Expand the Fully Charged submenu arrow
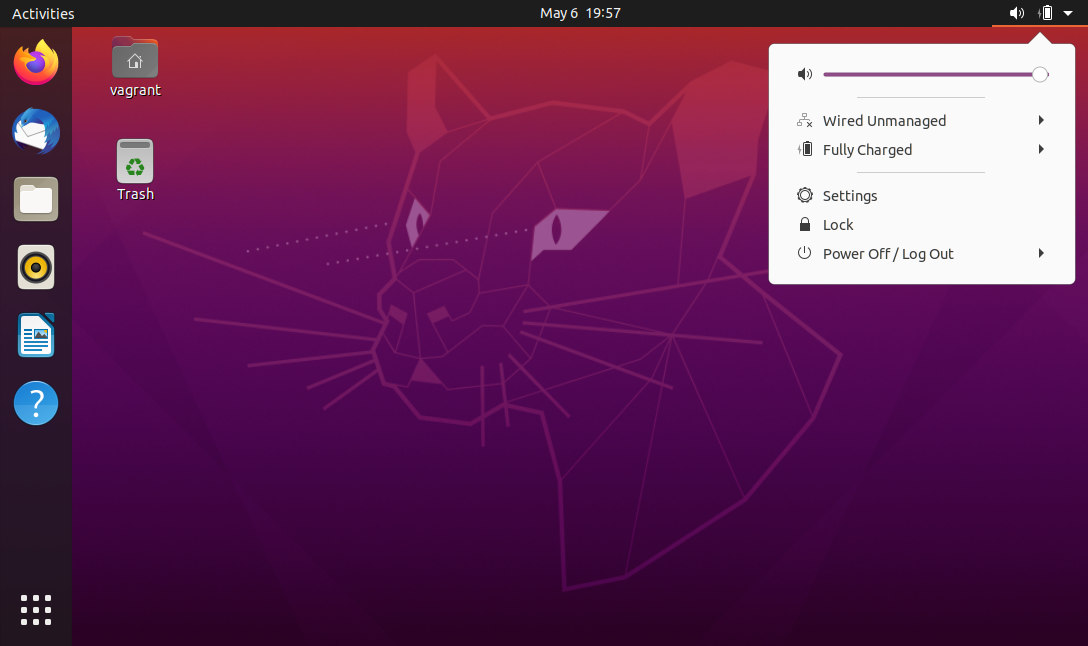The width and height of the screenshot is (1088, 646). click(x=1041, y=150)
